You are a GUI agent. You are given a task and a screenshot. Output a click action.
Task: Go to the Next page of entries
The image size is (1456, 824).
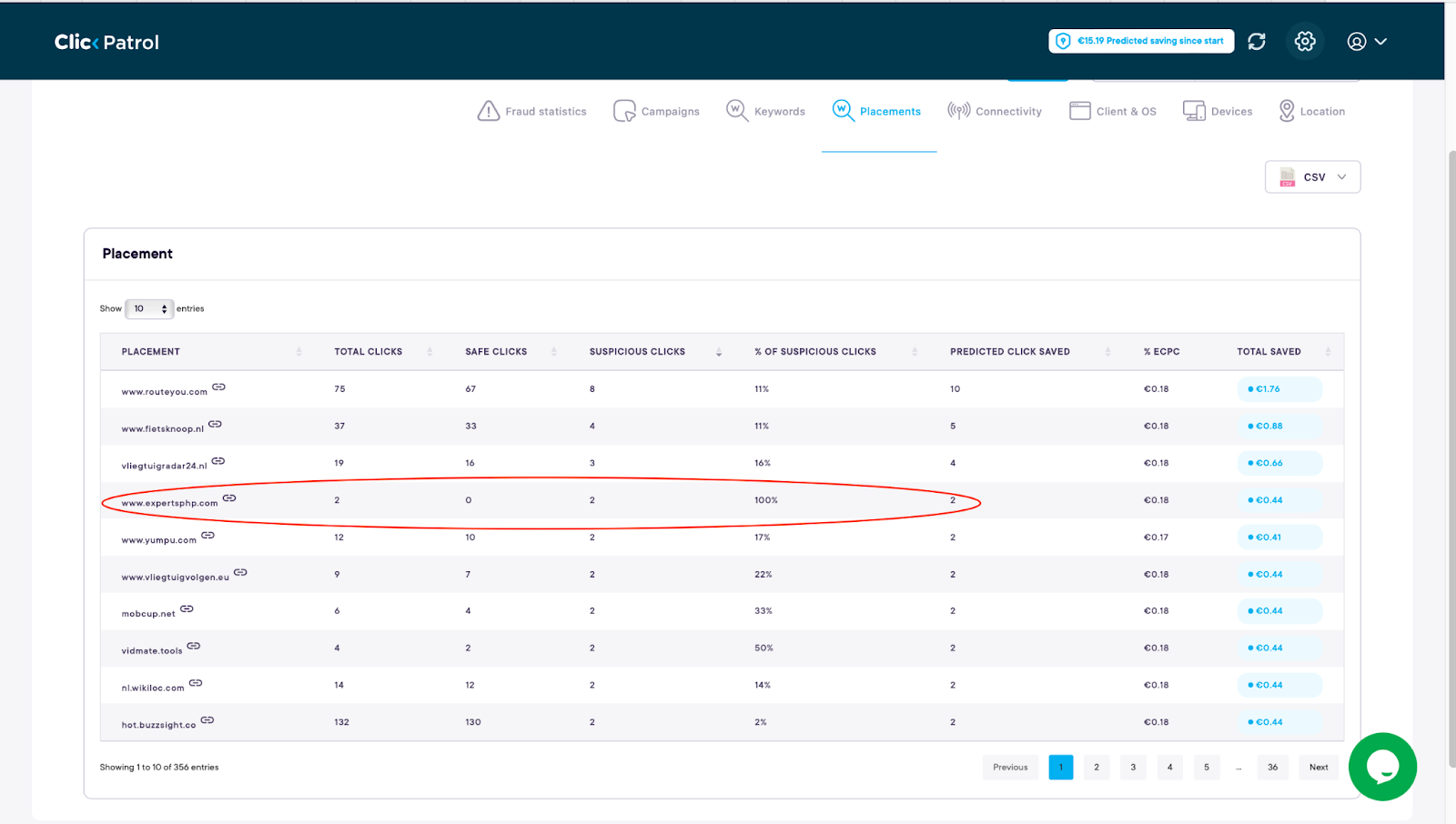click(x=1319, y=768)
